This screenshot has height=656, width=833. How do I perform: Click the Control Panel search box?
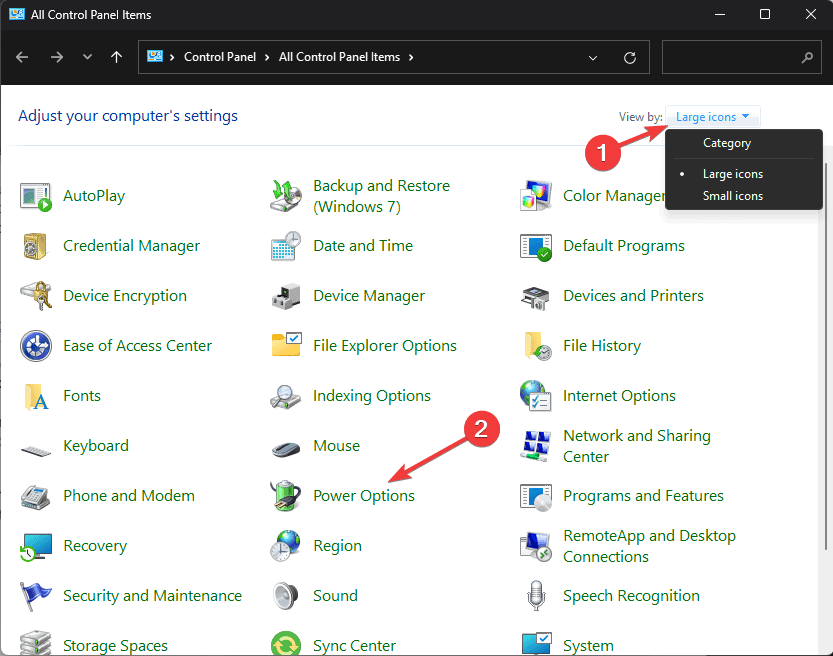[x=732, y=58]
